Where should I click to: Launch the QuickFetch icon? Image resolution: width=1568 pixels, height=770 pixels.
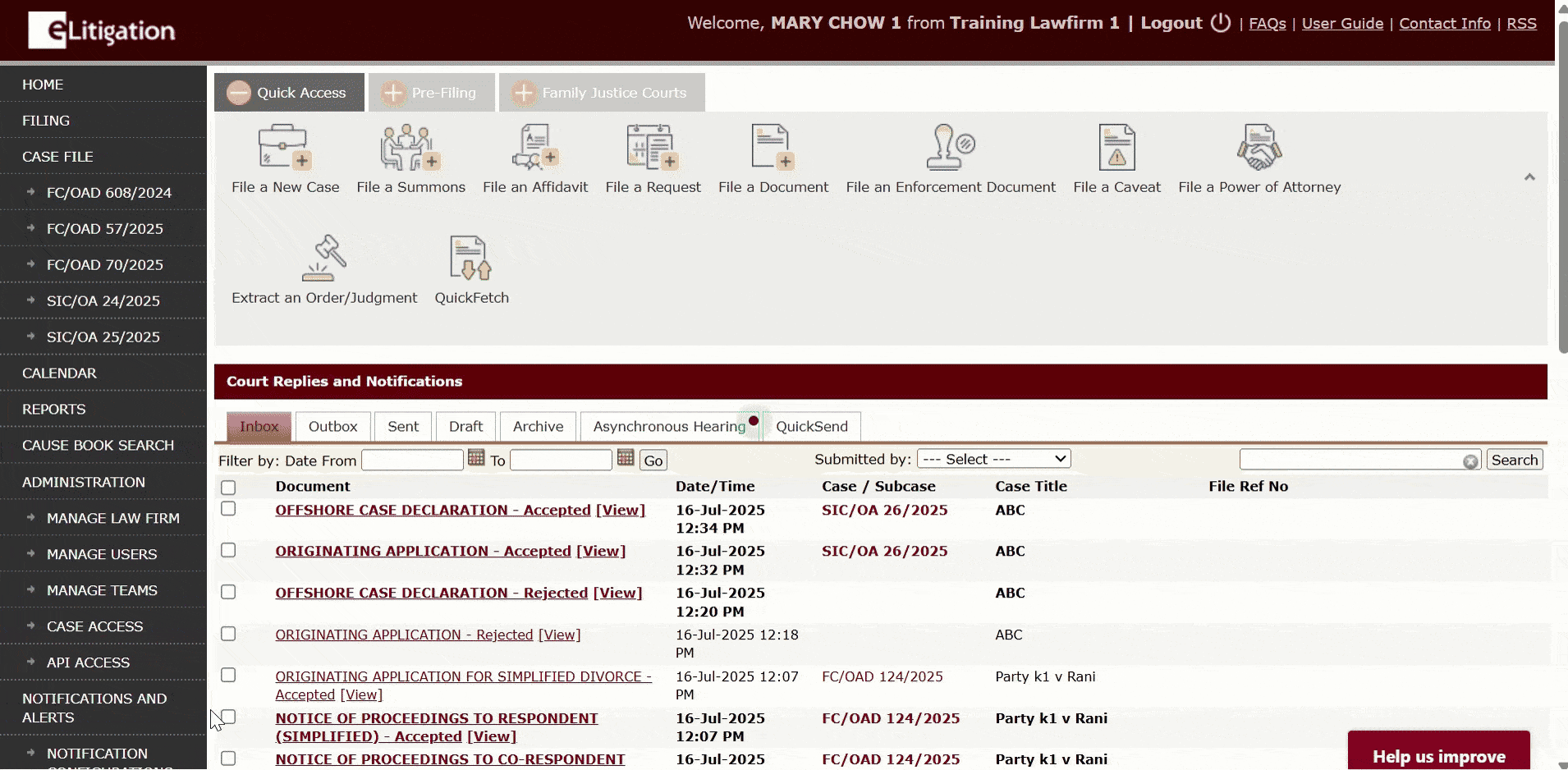click(470, 259)
